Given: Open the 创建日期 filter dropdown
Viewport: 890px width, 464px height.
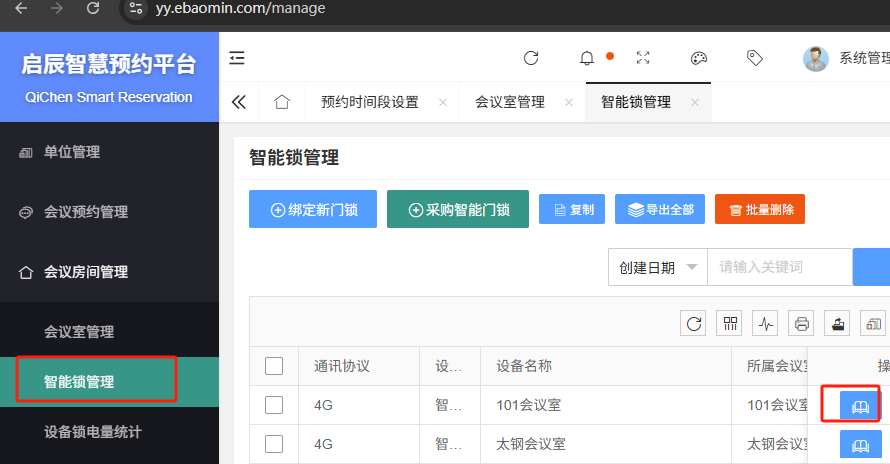Looking at the screenshot, I should click(657, 267).
